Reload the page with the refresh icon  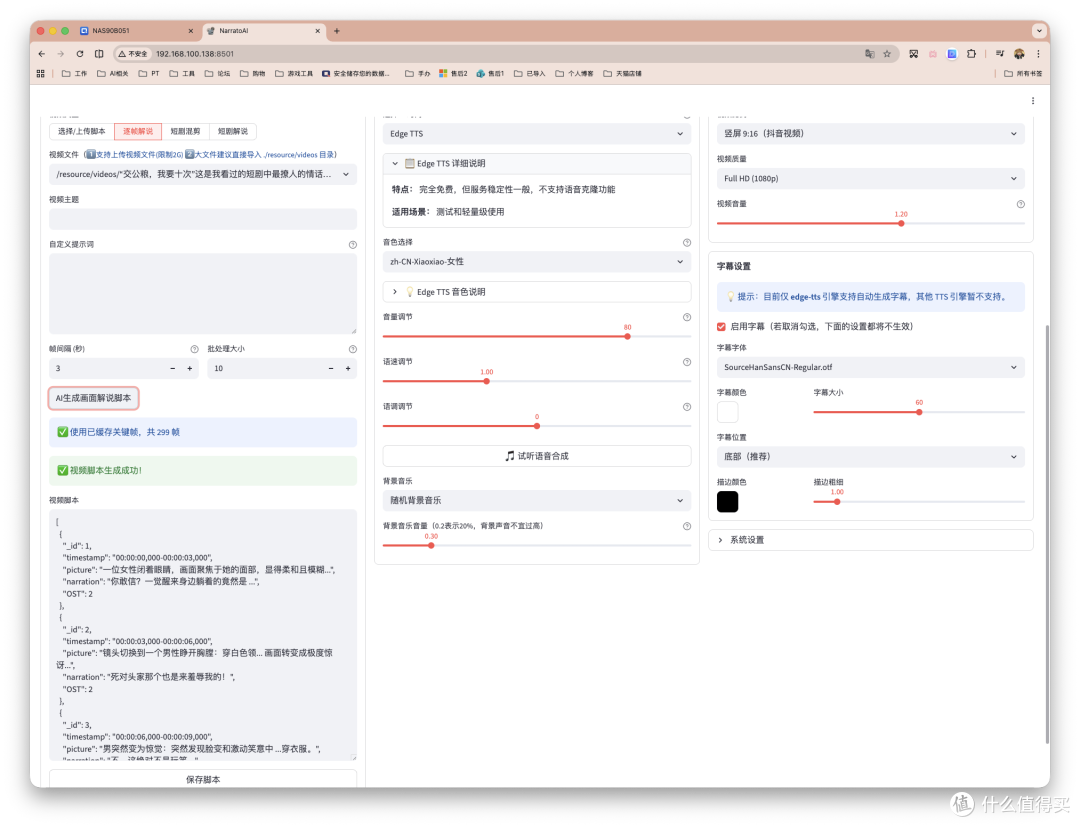pos(80,54)
